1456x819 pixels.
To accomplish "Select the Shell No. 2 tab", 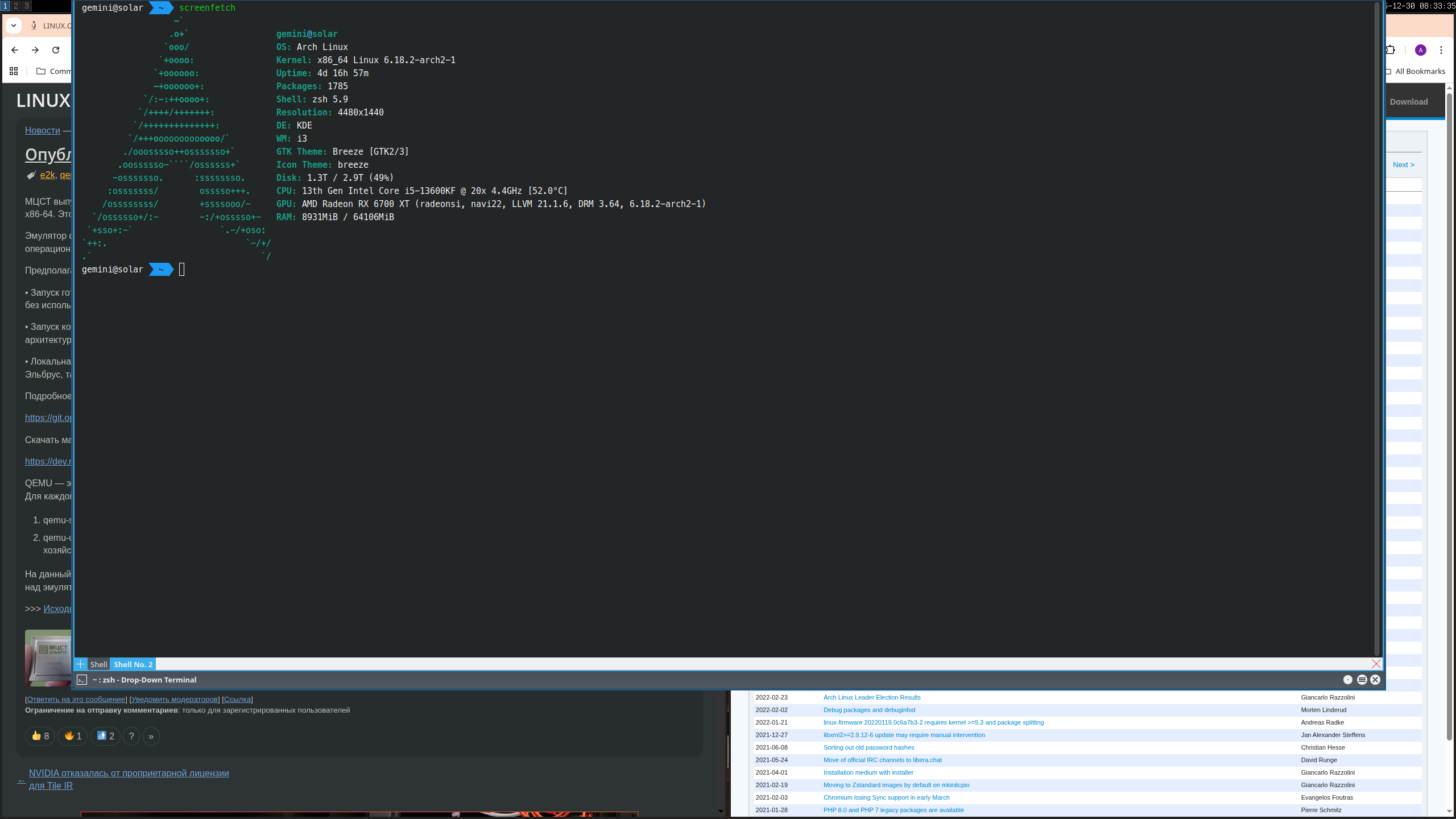I will (x=133, y=664).
